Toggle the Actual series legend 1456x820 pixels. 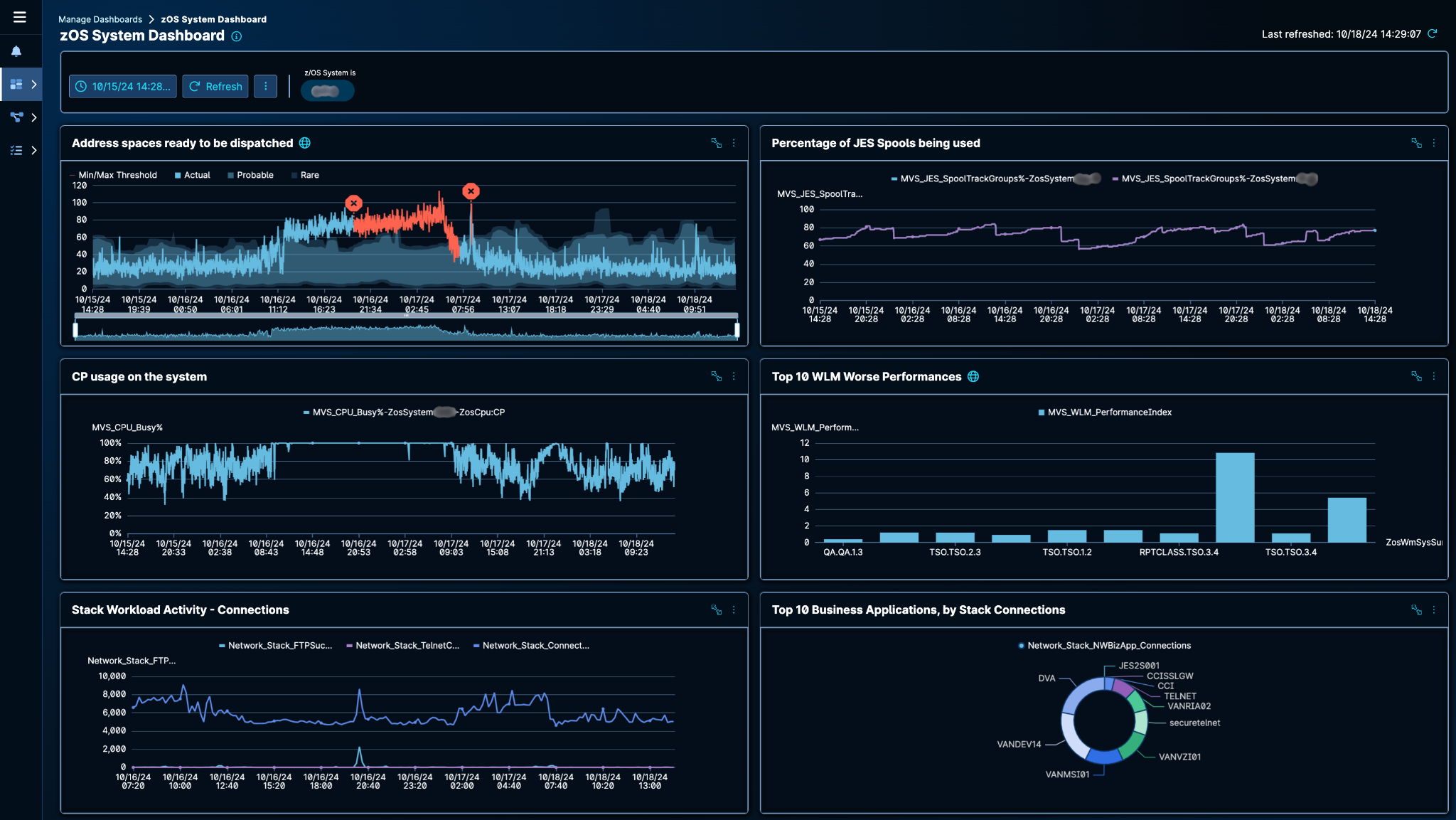pyautogui.click(x=192, y=175)
